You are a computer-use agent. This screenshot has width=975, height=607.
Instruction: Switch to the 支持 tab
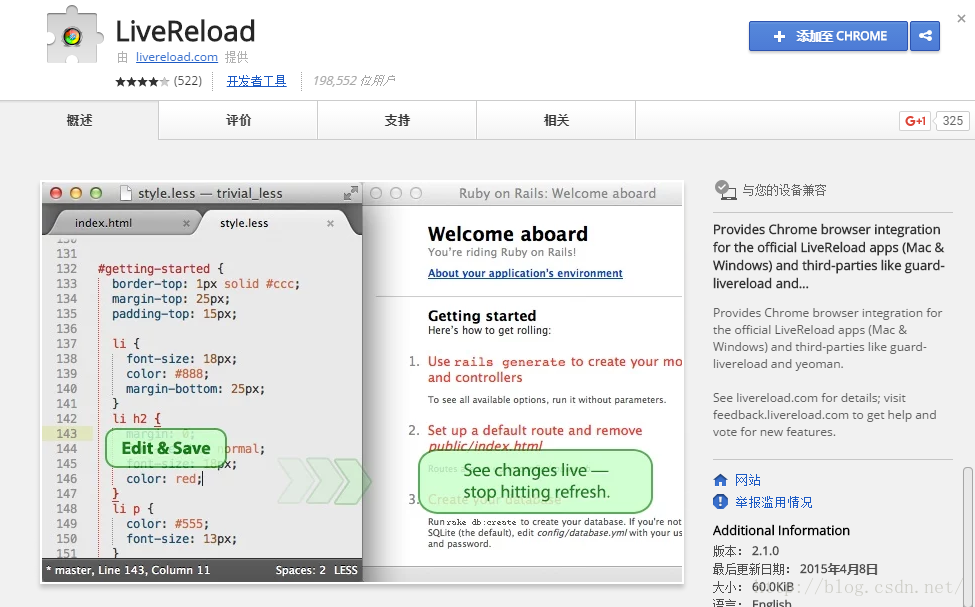pos(397,120)
